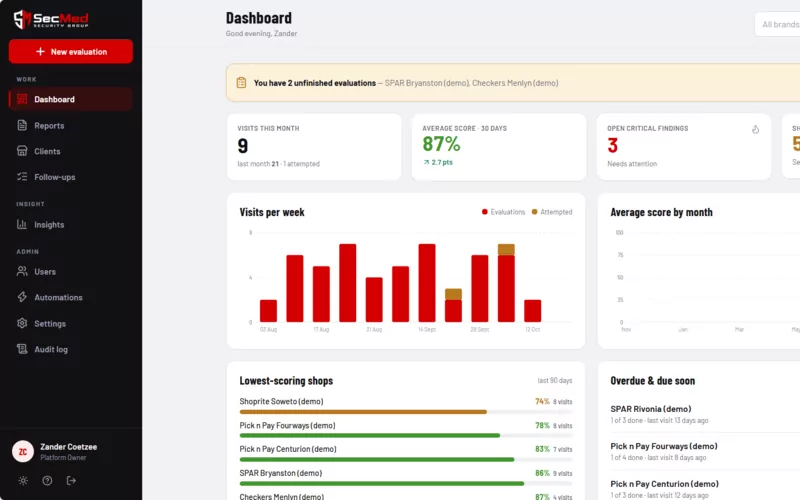
Task: Navigate to Follow-ups
Action: point(71,177)
